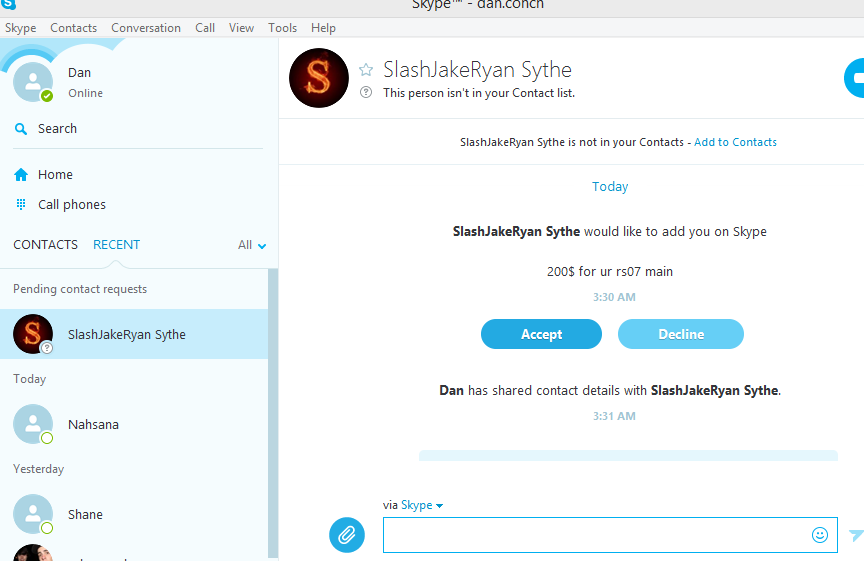Image resolution: width=864 pixels, height=561 pixels.
Task: Switch to the CONTACTS tab
Action: pos(45,245)
